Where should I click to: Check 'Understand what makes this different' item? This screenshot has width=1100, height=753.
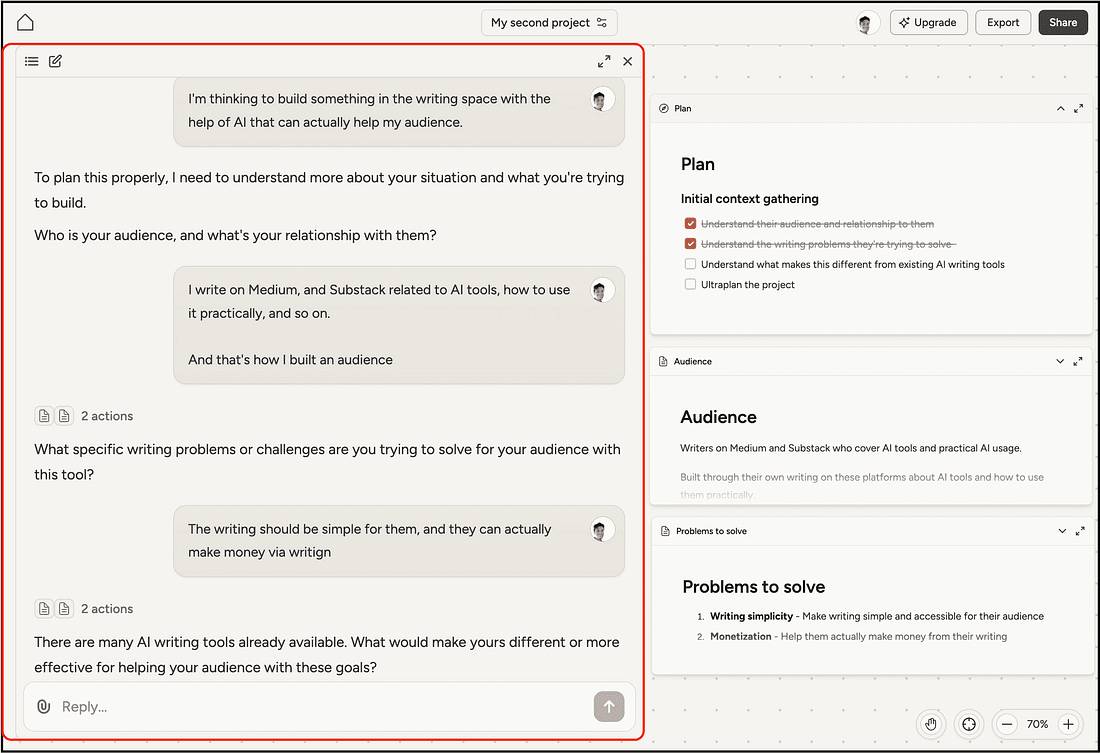690,264
